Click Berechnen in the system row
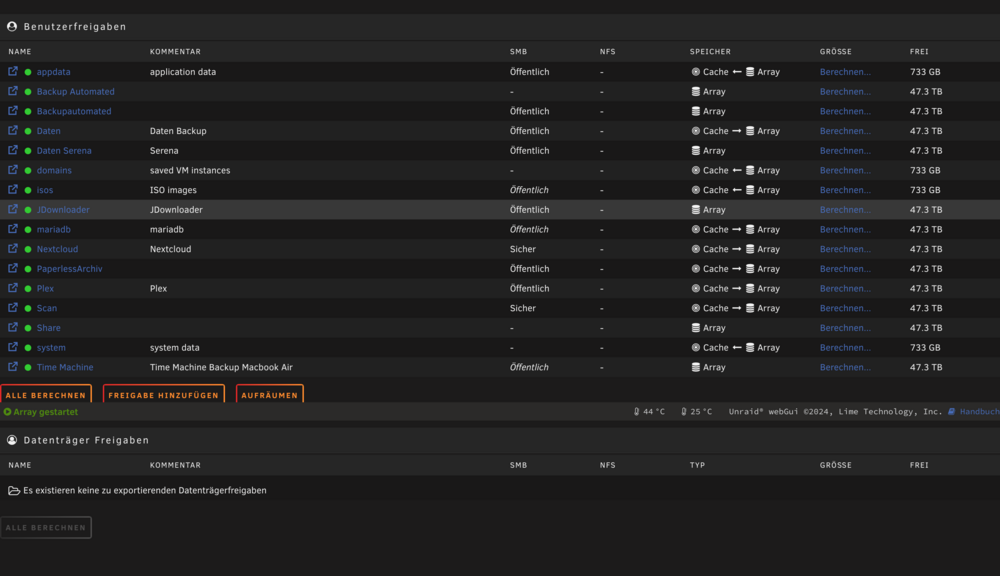 tap(845, 348)
